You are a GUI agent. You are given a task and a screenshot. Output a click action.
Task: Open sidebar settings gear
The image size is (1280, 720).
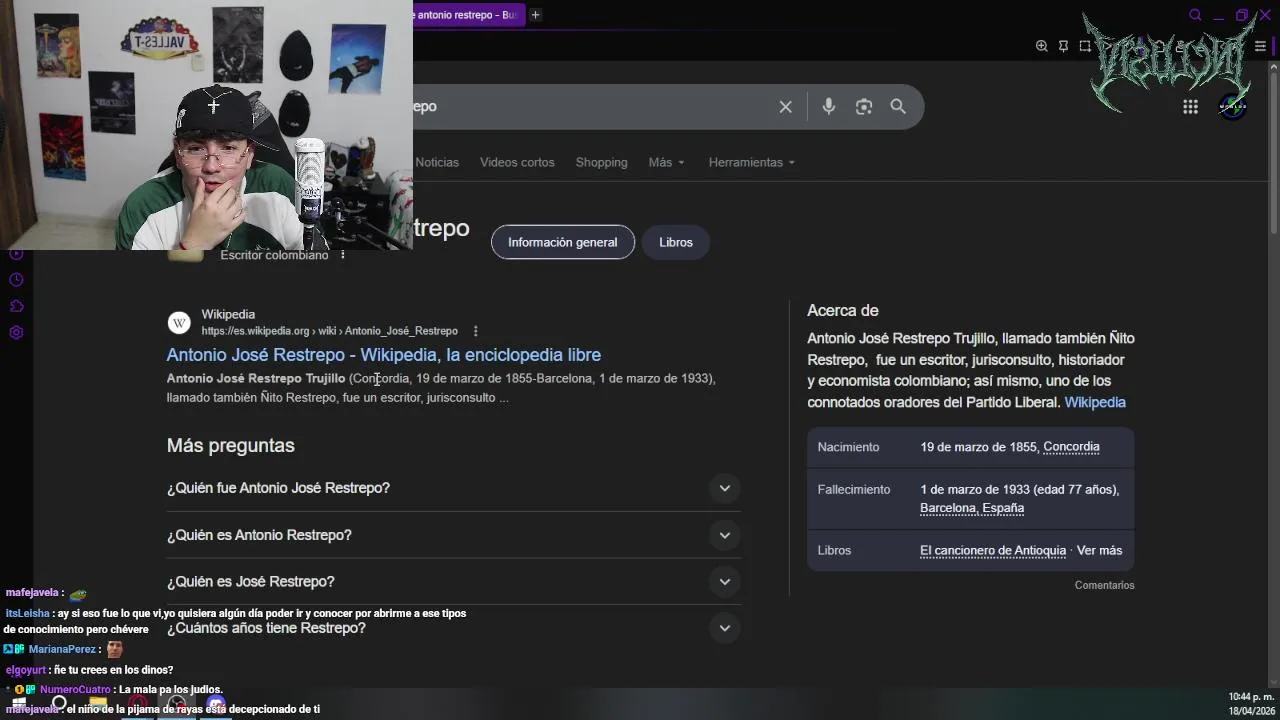pyautogui.click(x=16, y=333)
